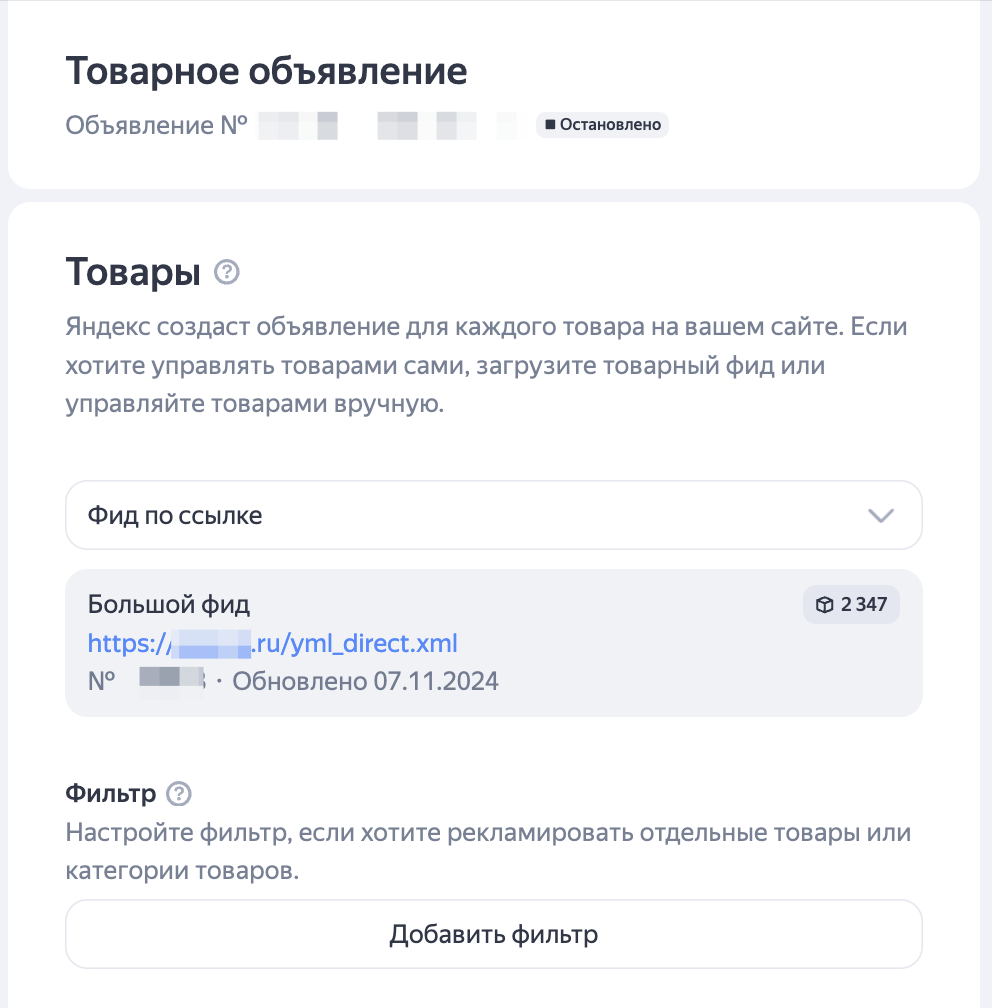Click the Настройте фильтр description text
The height and width of the screenshot is (1008, 992).
[489, 852]
